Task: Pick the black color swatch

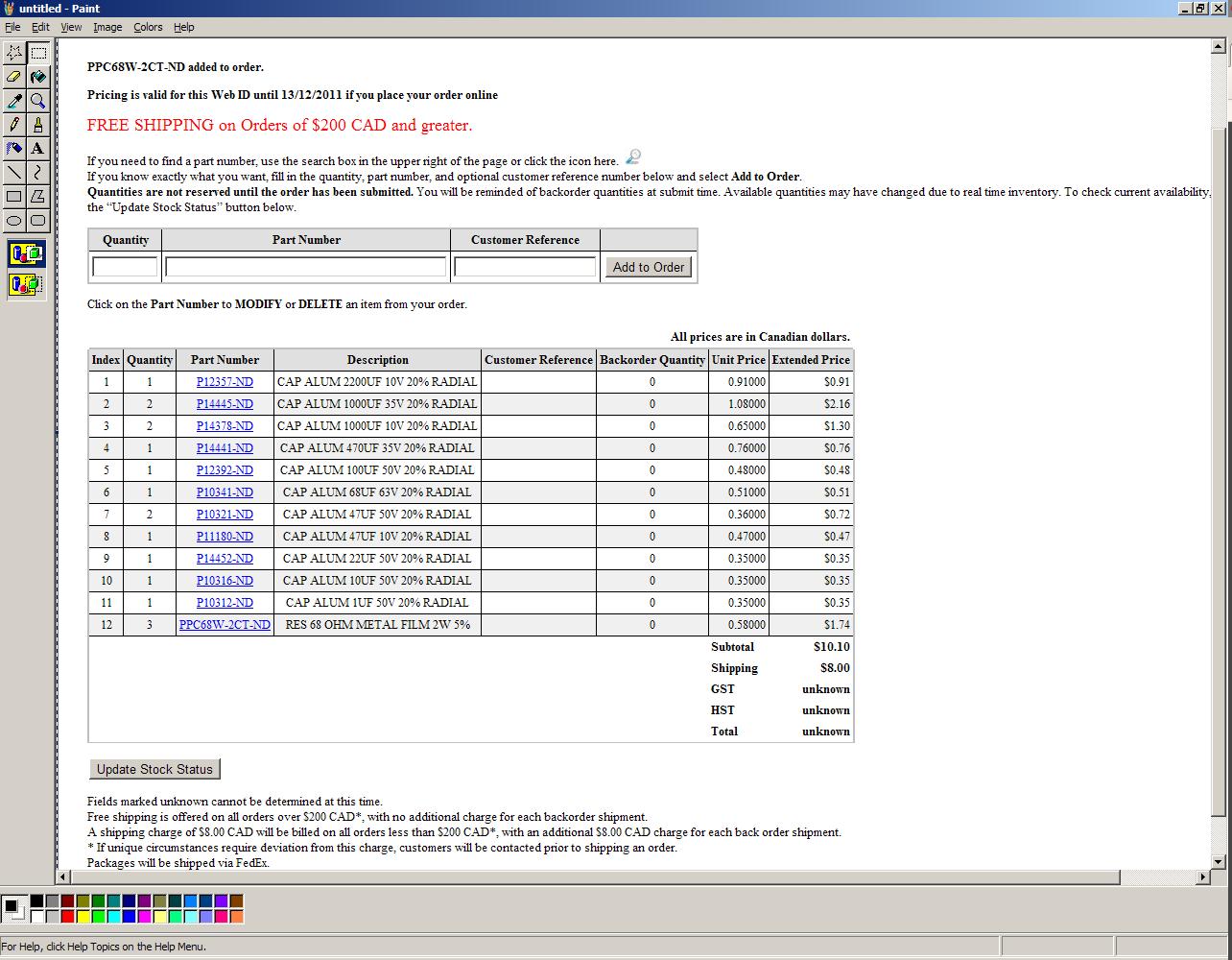Action: [36, 900]
